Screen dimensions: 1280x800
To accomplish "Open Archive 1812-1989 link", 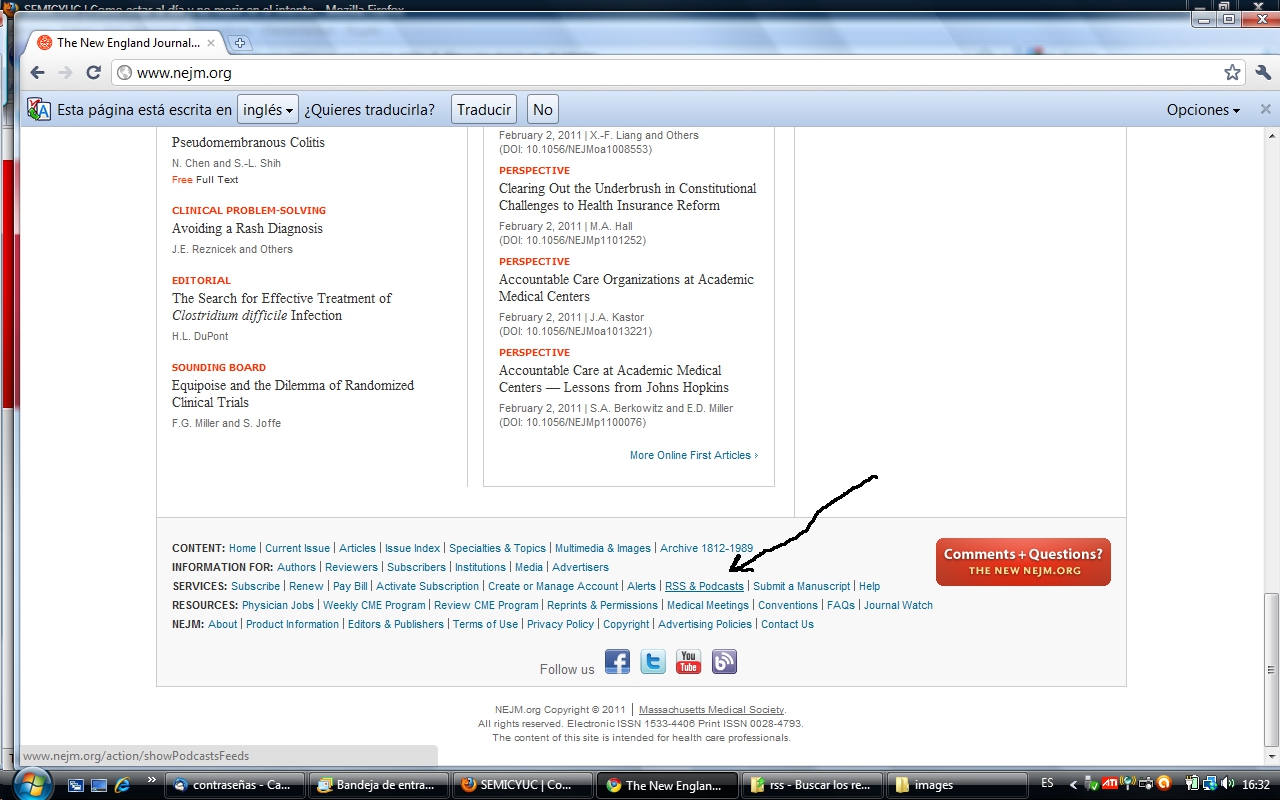I will click(x=706, y=548).
